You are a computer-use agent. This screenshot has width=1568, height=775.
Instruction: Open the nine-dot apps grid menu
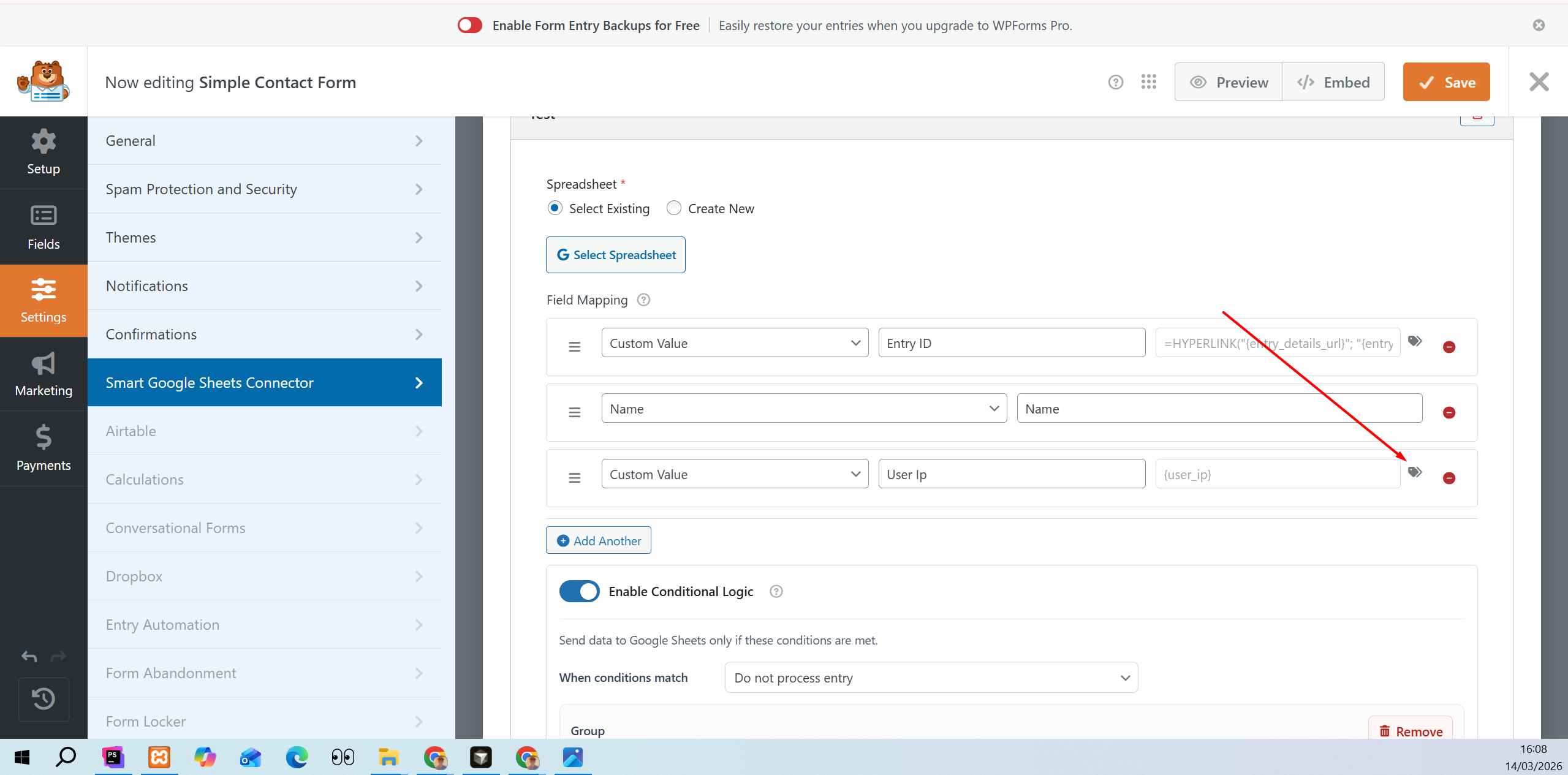1149,82
